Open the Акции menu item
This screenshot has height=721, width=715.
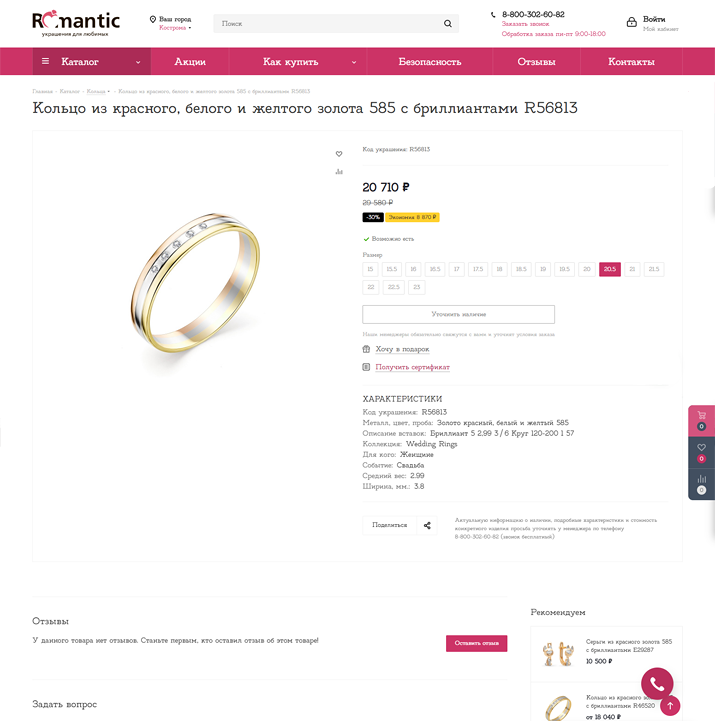click(190, 62)
